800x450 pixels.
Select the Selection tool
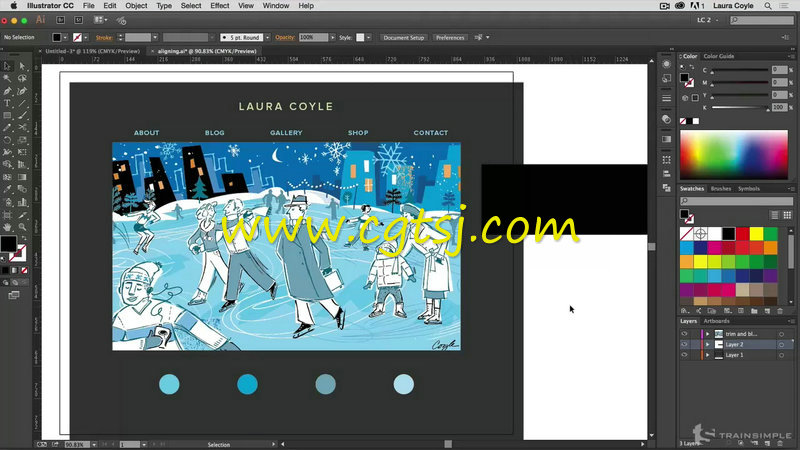point(7,66)
